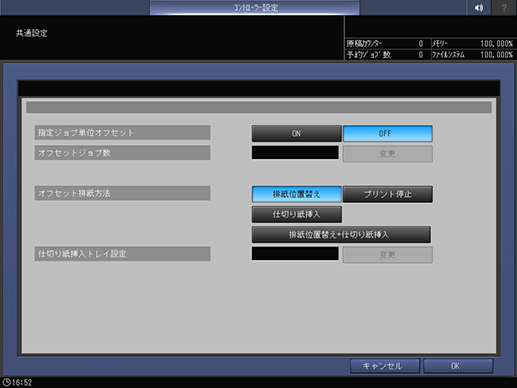
Task: Select the コントローラー設定 tab at top
Action: (255, 7)
